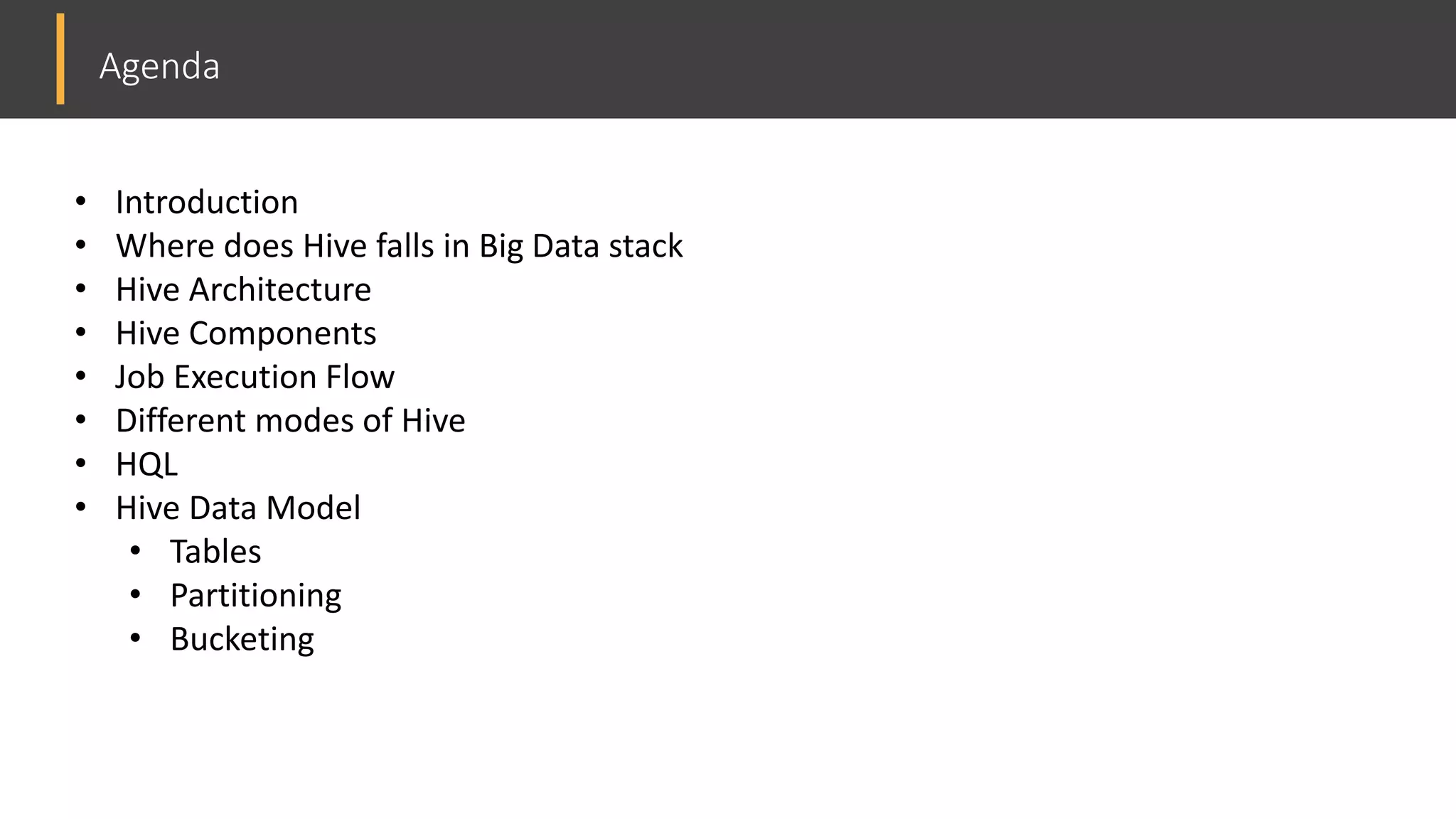Click the bullet next to Hive Architecture
This screenshot has height=819, width=1456.
click(x=81, y=289)
